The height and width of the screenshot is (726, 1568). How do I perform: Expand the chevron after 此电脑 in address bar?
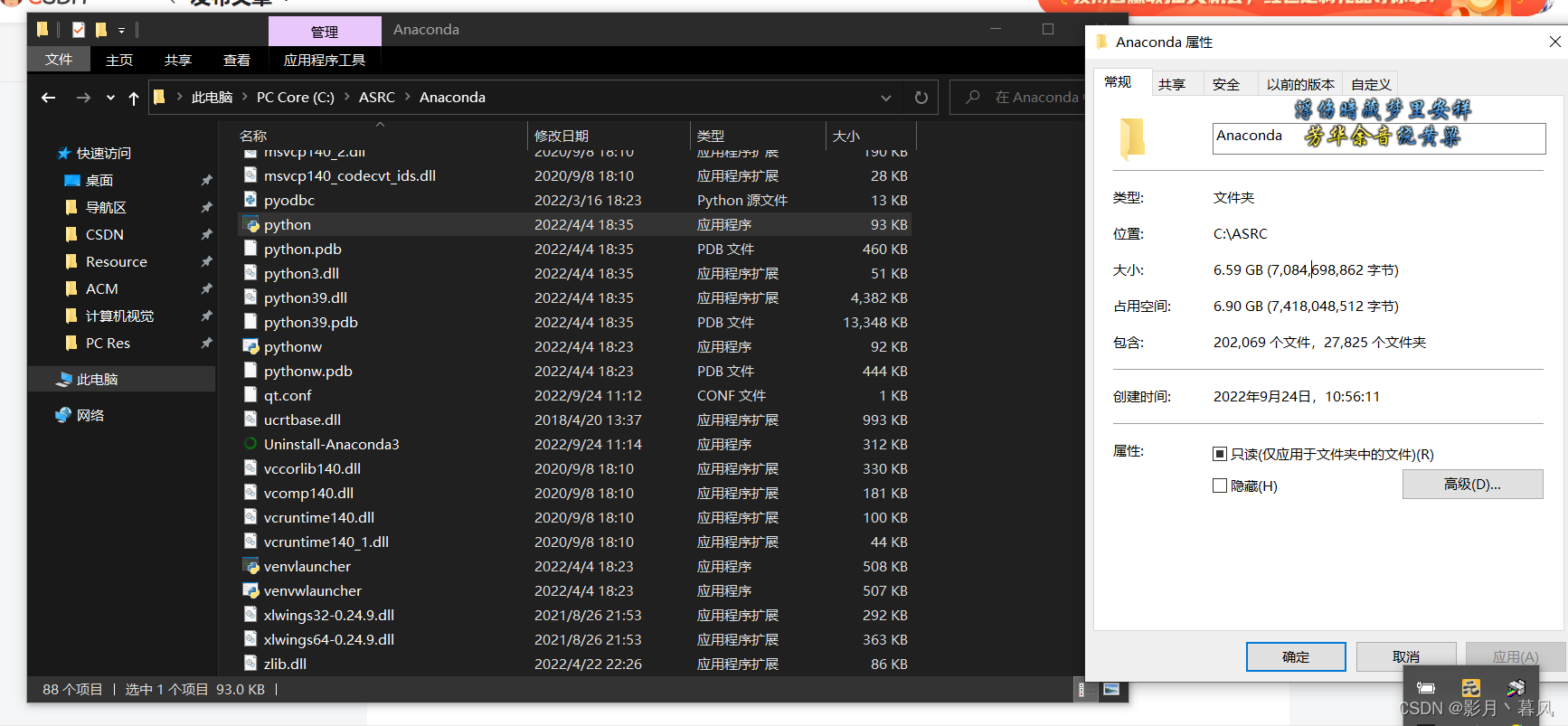pos(244,97)
